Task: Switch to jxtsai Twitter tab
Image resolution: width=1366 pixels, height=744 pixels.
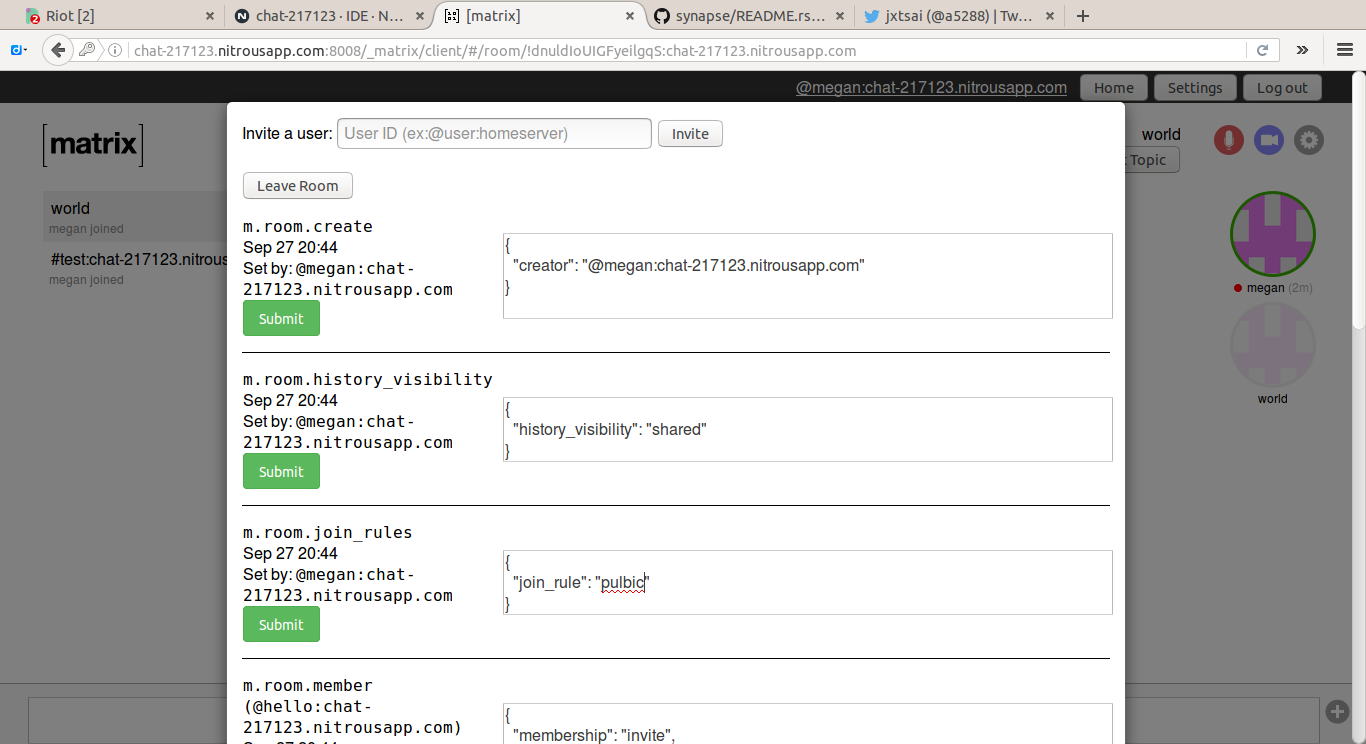Action: [x=958, y=16]
